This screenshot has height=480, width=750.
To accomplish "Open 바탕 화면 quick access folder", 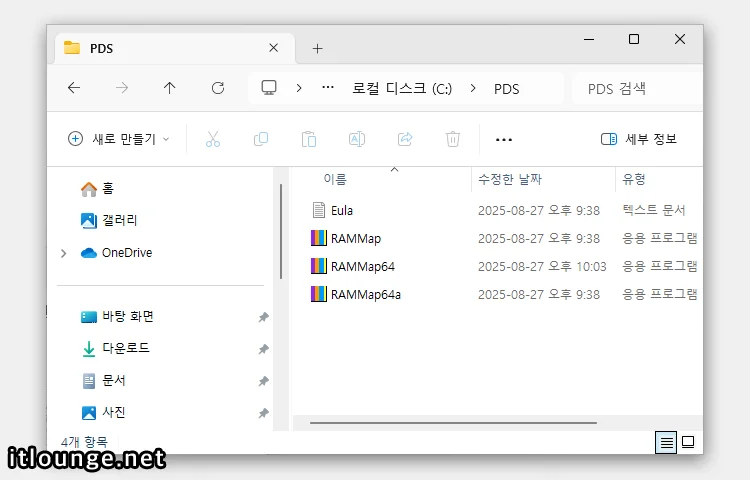I will (x=117, y=316).
